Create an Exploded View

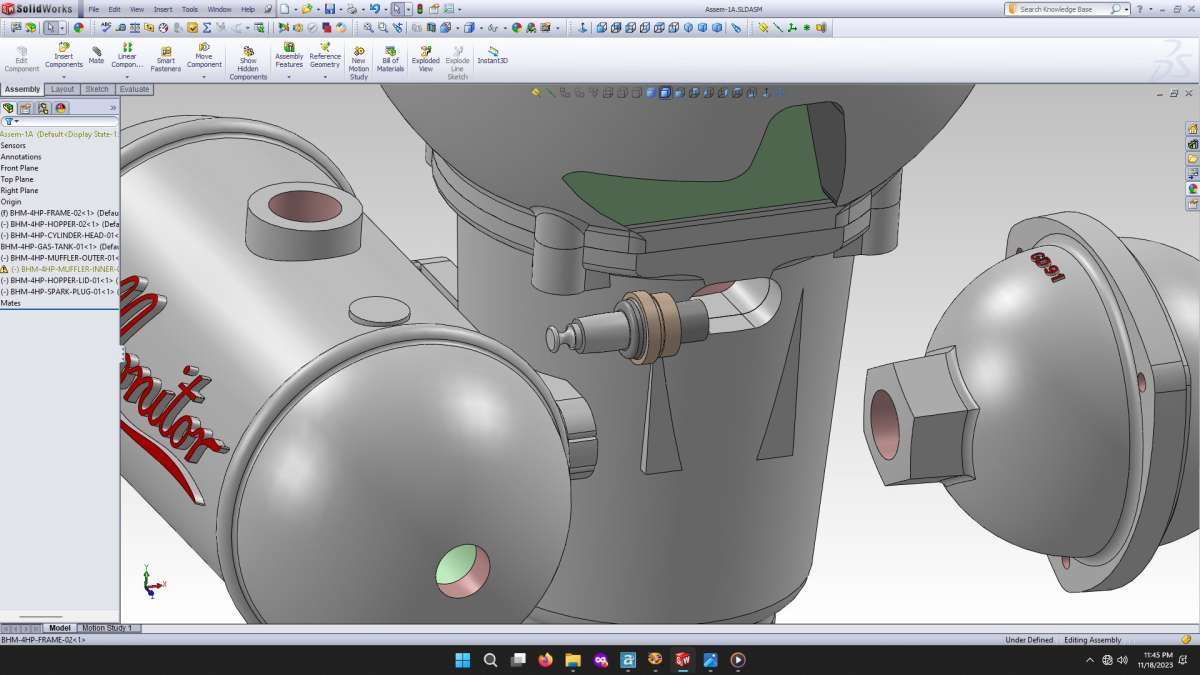click(426, 58)
